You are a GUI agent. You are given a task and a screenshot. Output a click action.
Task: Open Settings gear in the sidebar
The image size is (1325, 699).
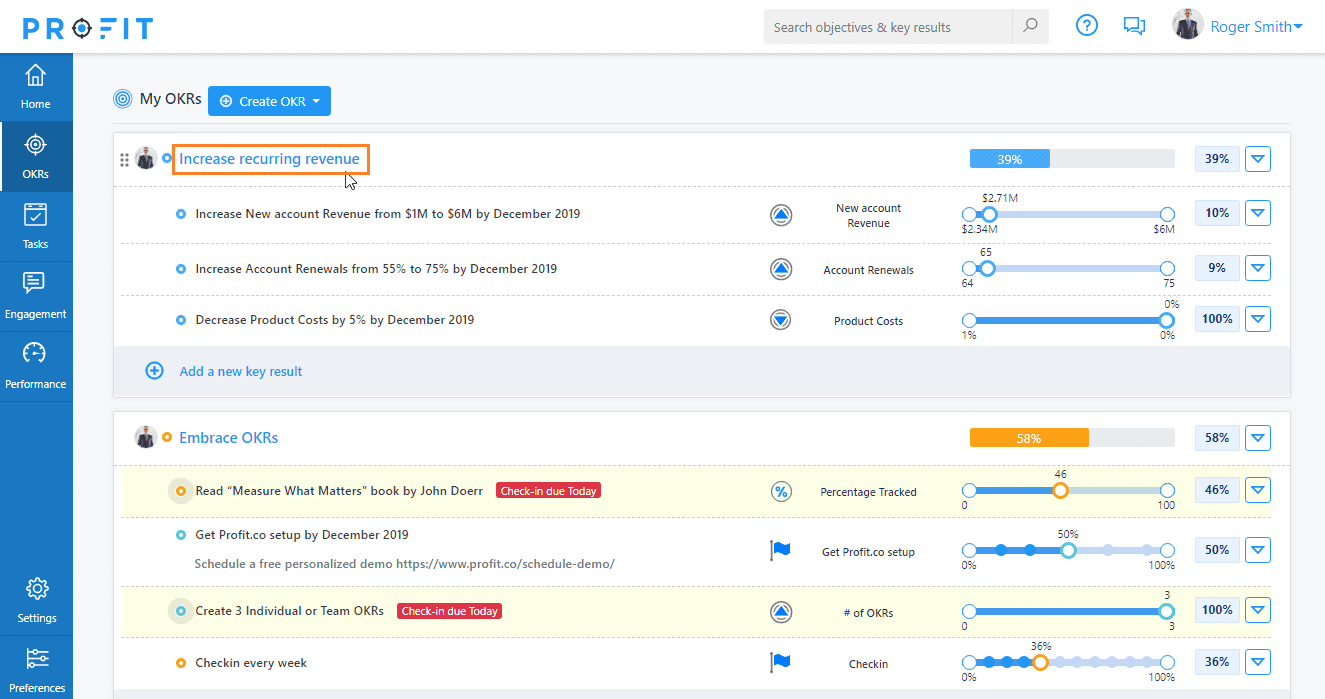[36, 600]
